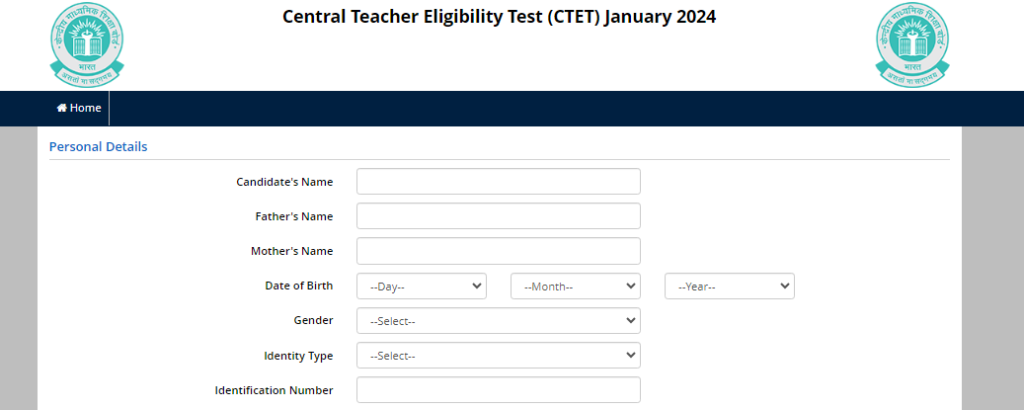Click the Identification Number label
Screen dimensions: 1024x410
coord(274,390)
